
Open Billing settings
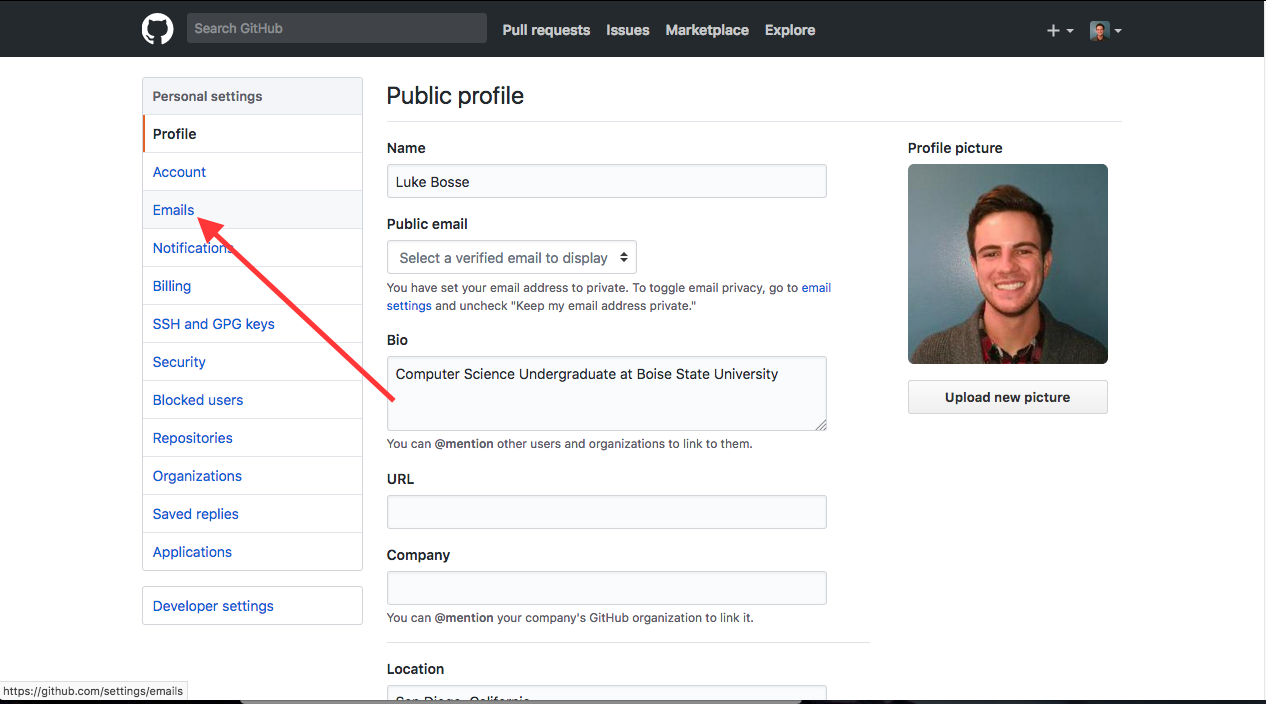253,286
